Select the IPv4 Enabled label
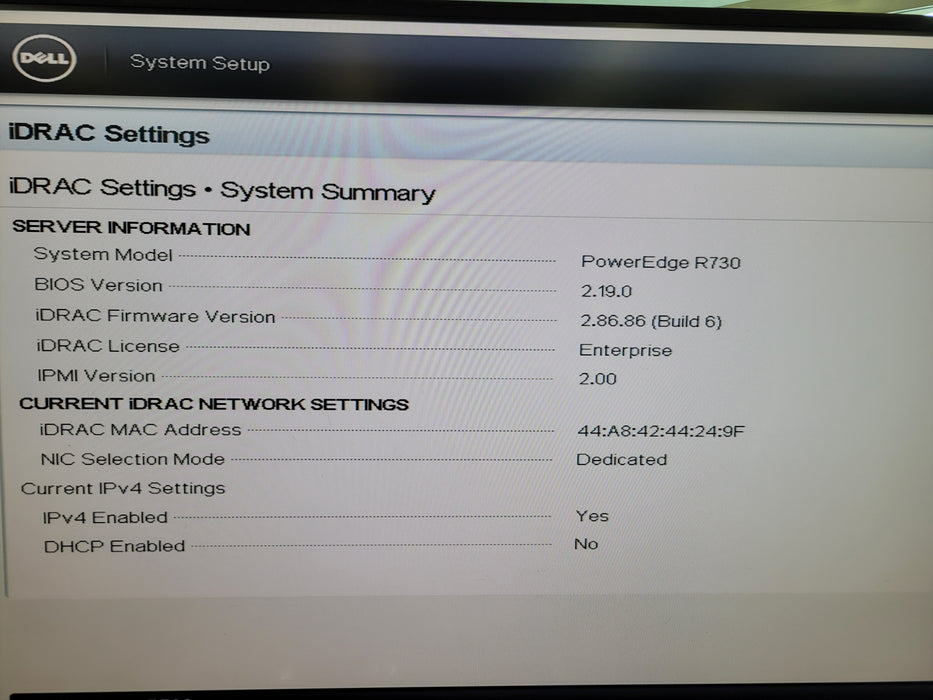Image resolution: width=933 pixels, height=700 pixels. 105,517
